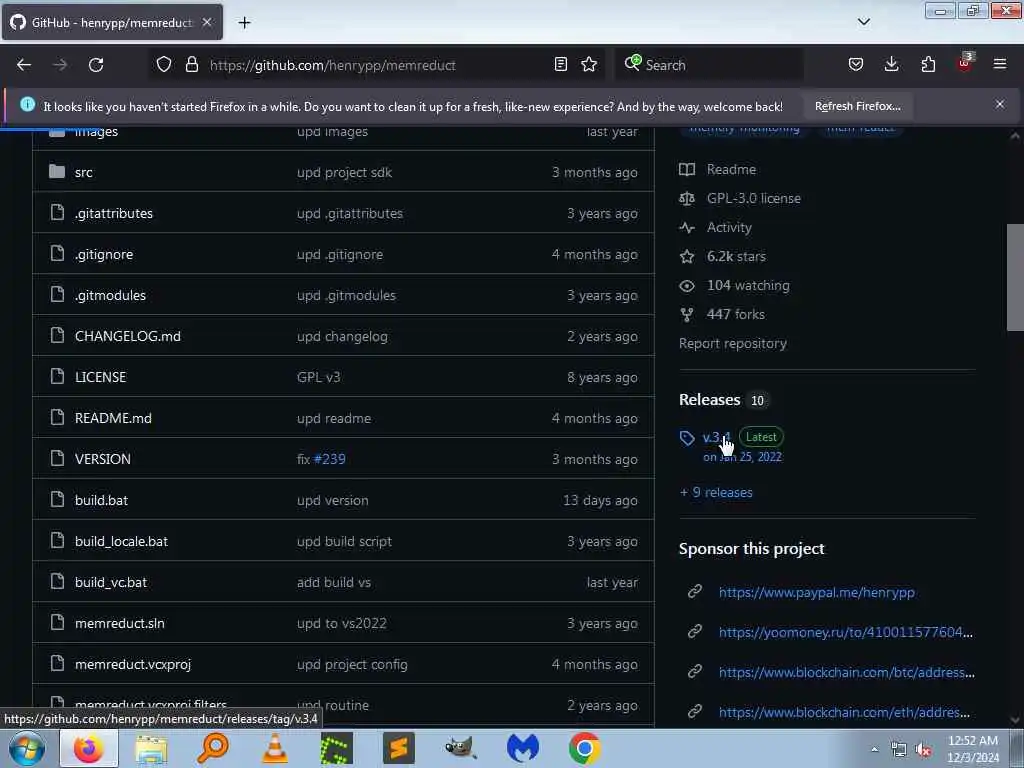
Task: View the 6.2k stars link
Action: [x=736, y=256]
